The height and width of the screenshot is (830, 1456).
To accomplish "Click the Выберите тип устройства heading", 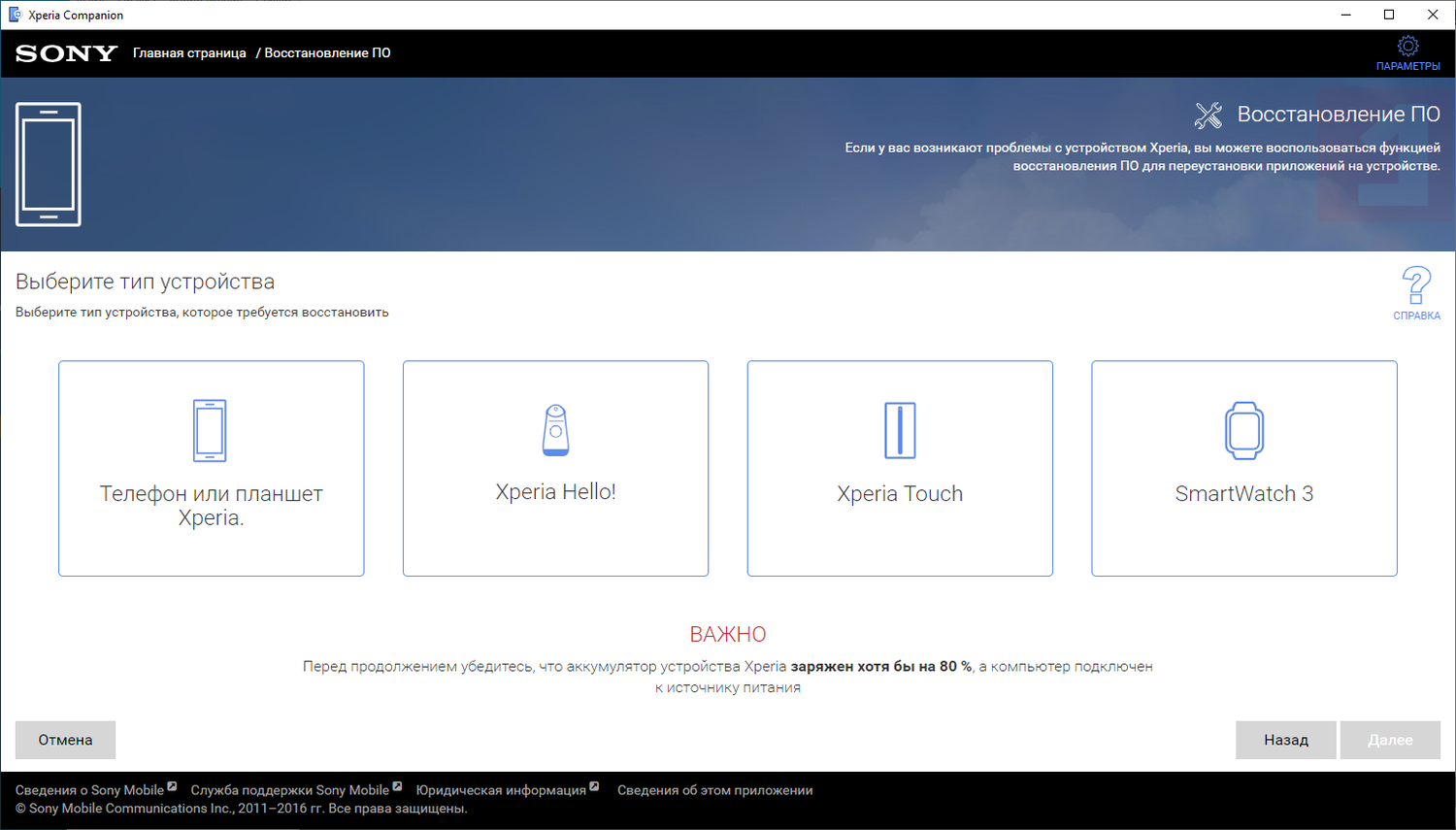I will [145, 282].
